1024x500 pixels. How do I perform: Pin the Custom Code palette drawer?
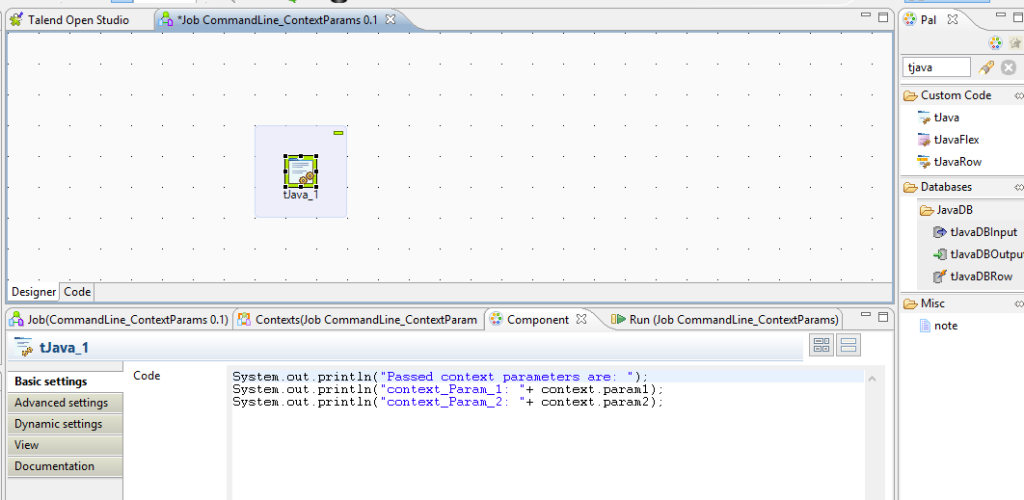pyautogui.click(x=1019, y=96)
